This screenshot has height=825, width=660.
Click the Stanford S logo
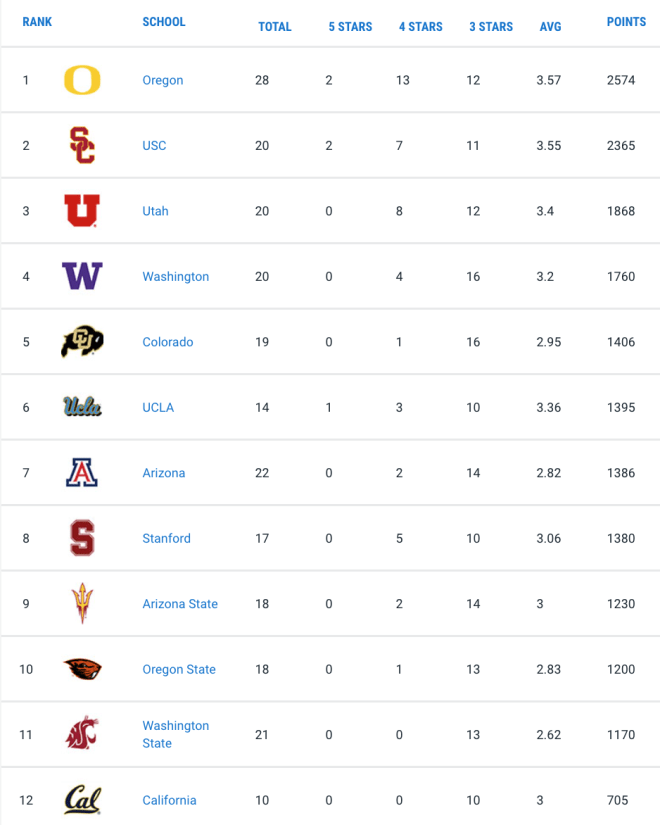point(82,538)
